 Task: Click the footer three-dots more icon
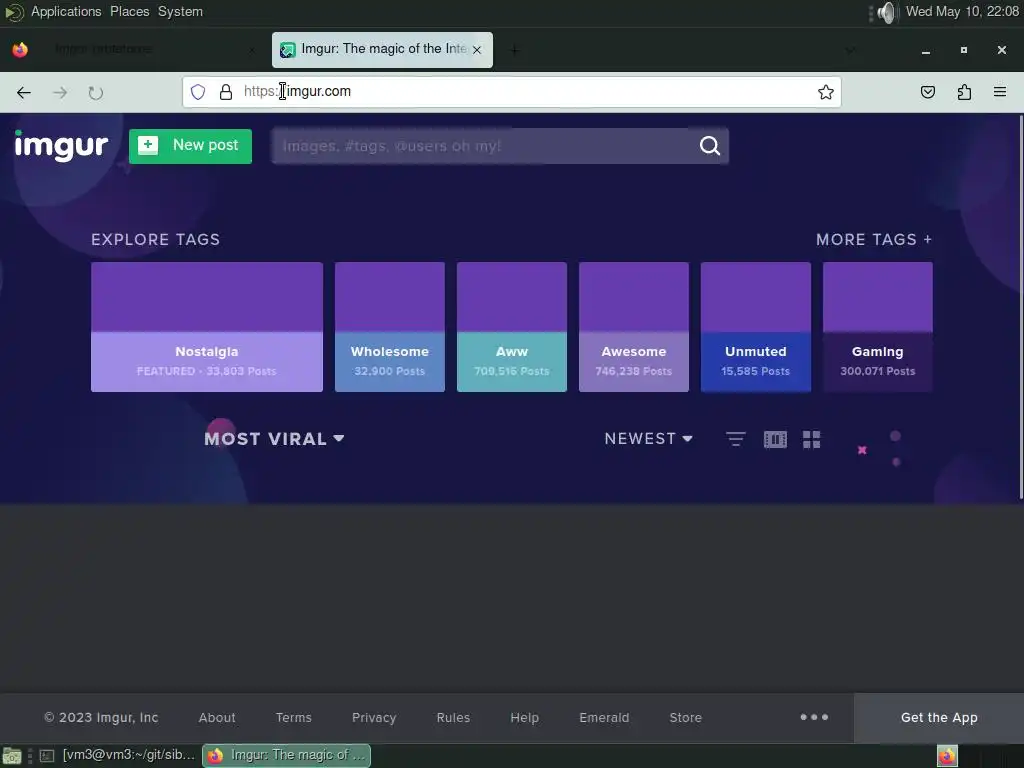click(x=814, y=717)
